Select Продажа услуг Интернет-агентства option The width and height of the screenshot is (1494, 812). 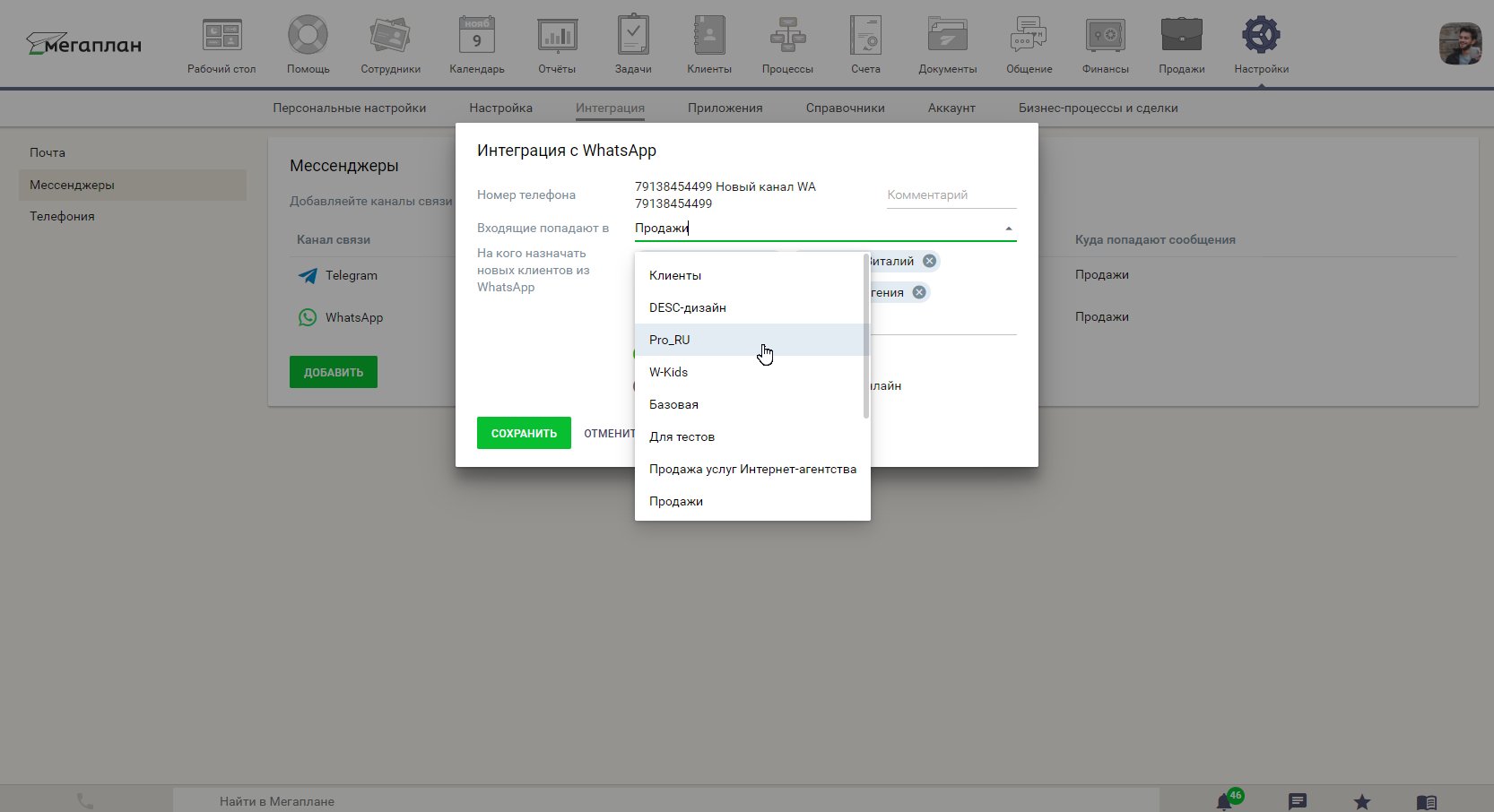[x=751, y=469]
